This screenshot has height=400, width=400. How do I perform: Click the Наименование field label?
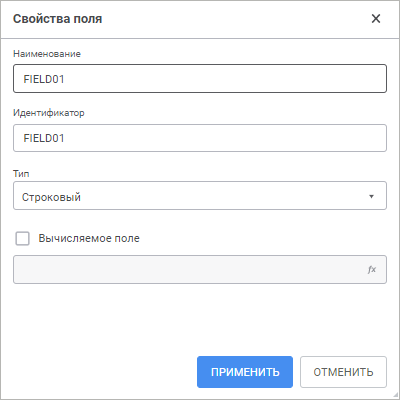click(47, 54)
